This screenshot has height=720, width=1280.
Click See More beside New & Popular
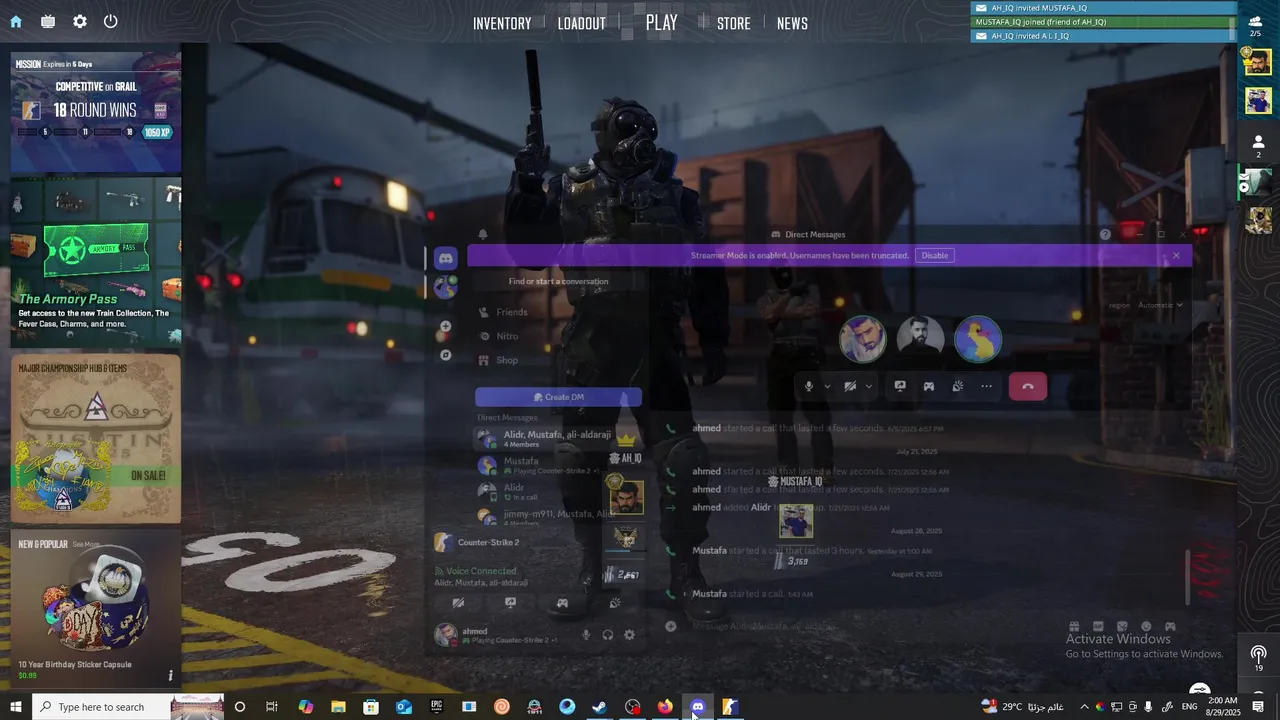click(x=86, y=544)
